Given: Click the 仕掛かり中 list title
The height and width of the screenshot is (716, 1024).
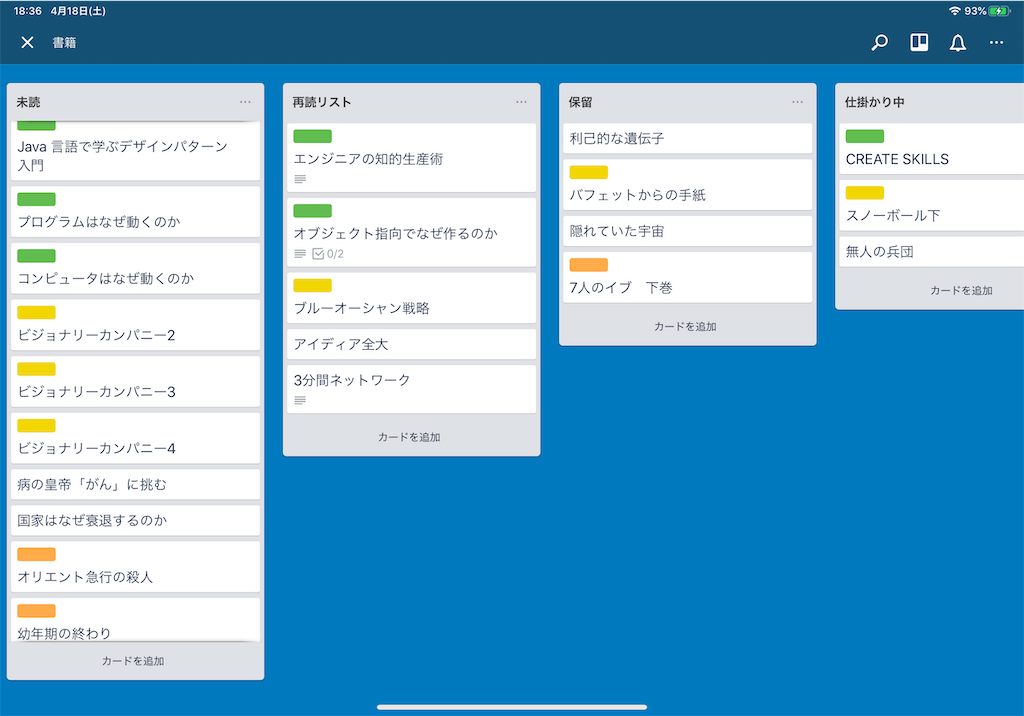Looking at the screenshot, I should coord(874,102).
